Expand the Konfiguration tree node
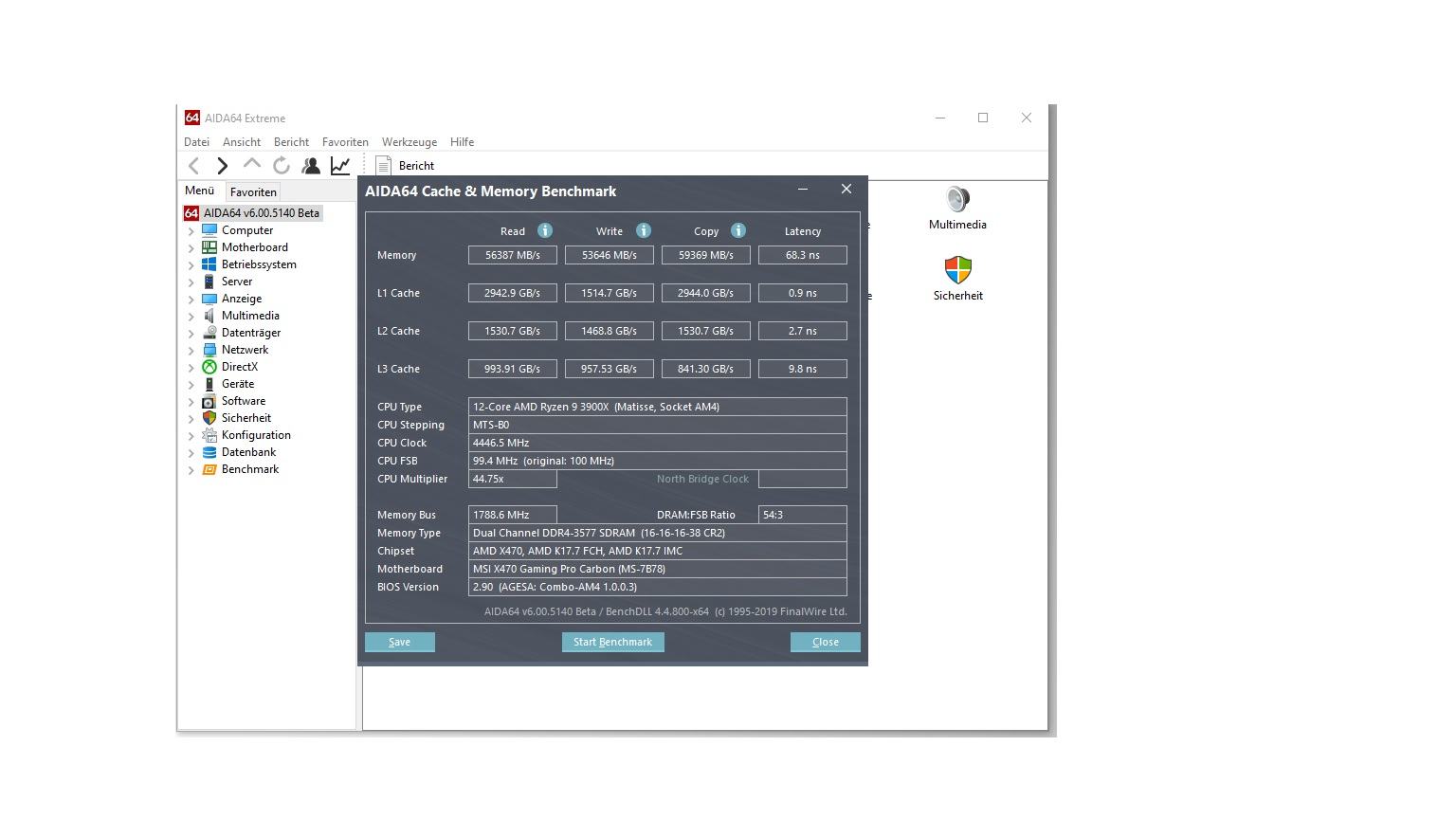 coord(191,436)
